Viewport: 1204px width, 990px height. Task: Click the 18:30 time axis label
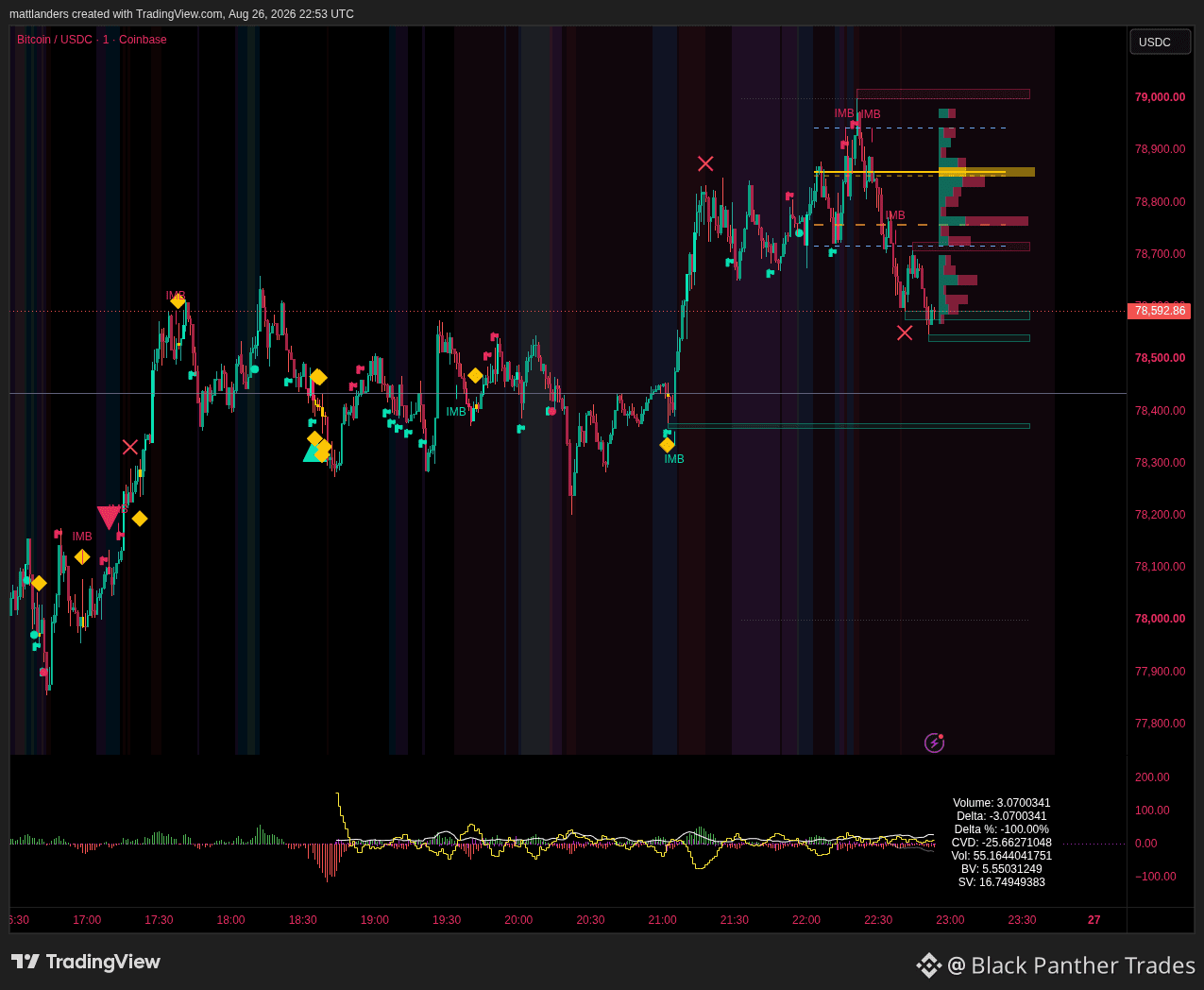(302, 920)
